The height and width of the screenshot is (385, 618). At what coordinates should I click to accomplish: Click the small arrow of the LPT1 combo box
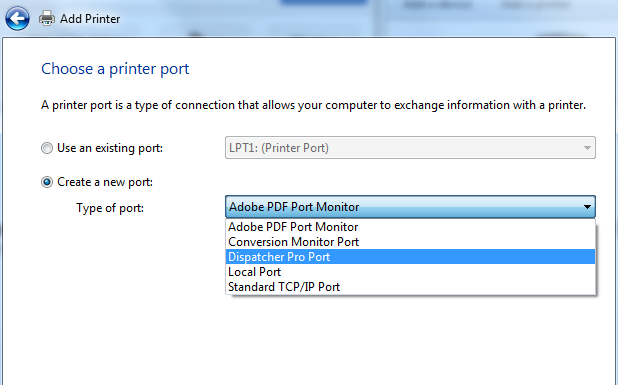[x=587, y=148]
